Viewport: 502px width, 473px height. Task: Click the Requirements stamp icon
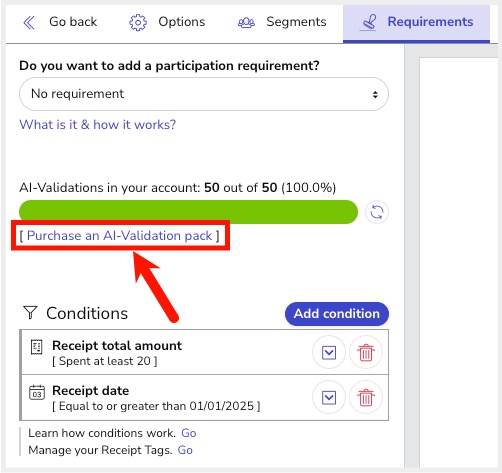[369, 23]
